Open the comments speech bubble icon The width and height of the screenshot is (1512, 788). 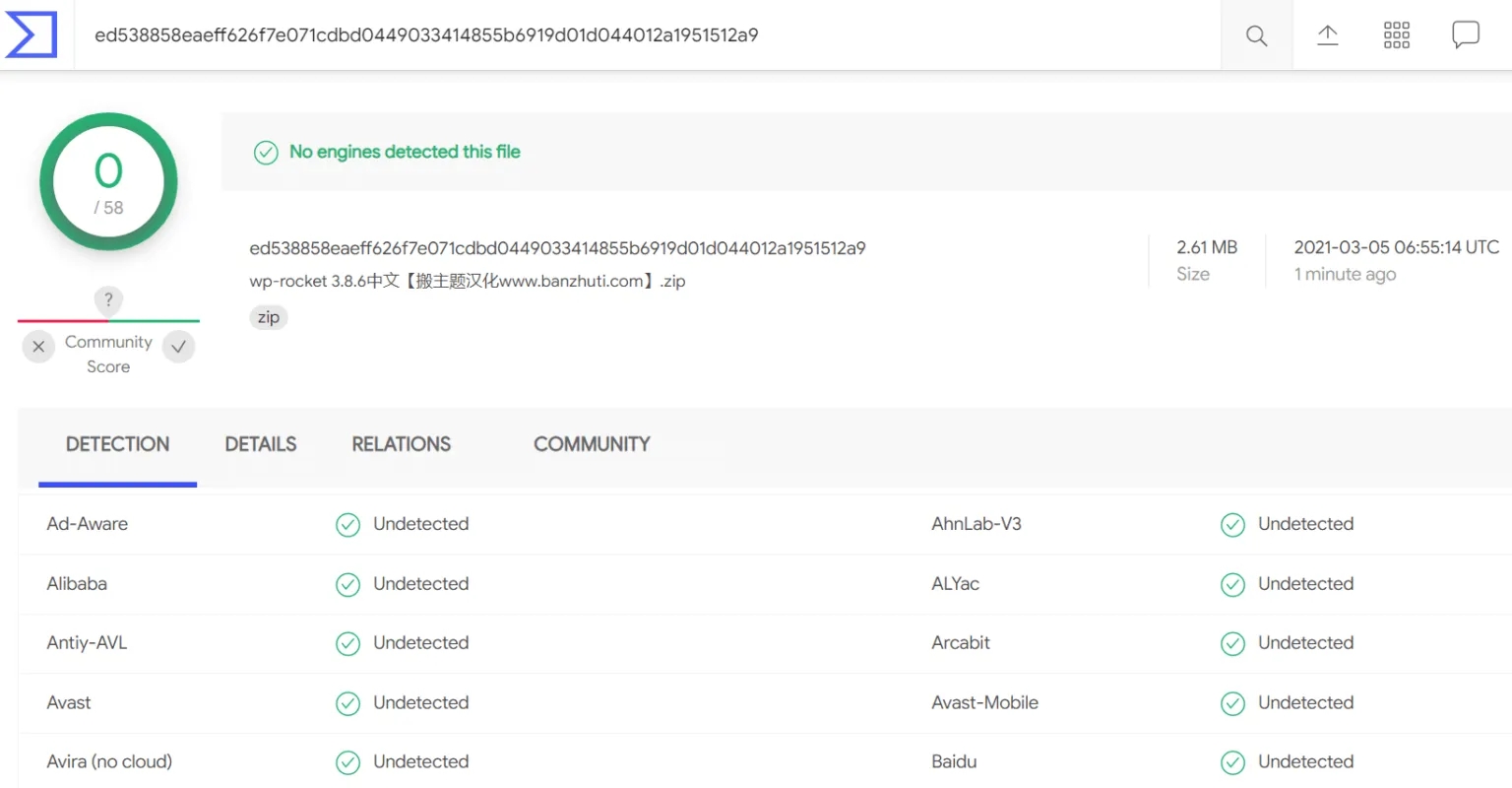pyautogui.click(x=1466, y=35)
